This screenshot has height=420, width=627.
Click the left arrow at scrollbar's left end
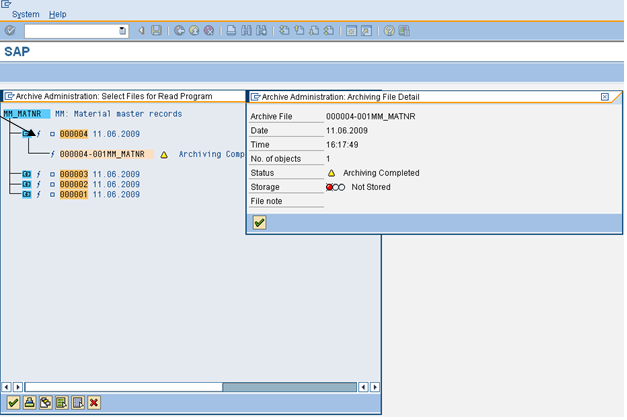click(x=6, y=387)
